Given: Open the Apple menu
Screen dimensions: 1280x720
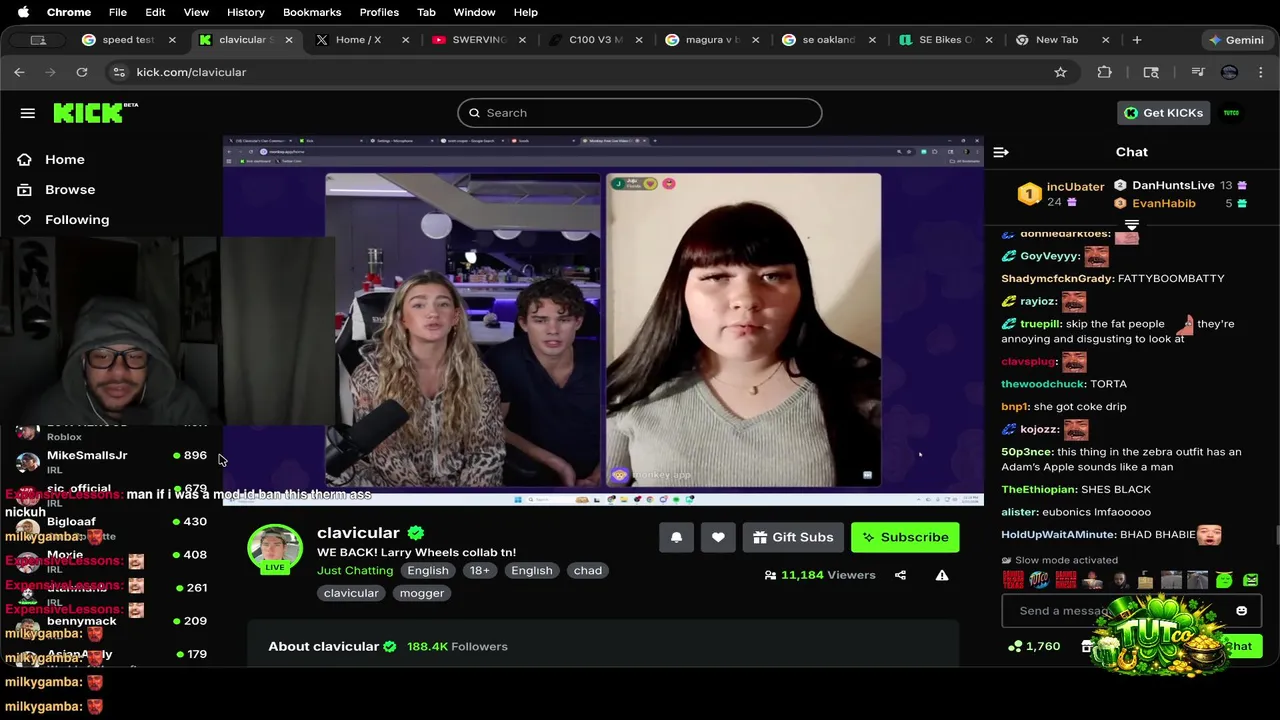Looking at the screenshot, I should click(x=23, y=12).
